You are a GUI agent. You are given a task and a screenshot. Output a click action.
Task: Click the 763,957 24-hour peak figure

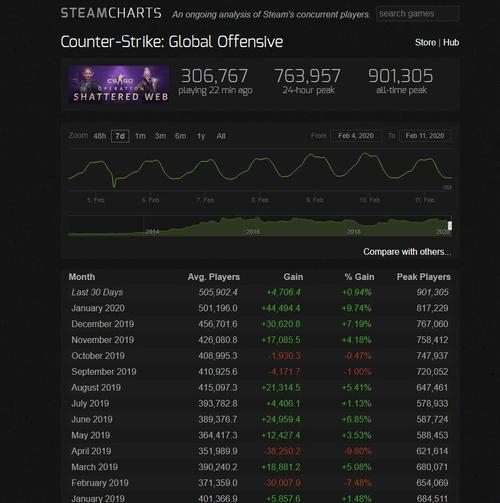(x=307, y=76)
